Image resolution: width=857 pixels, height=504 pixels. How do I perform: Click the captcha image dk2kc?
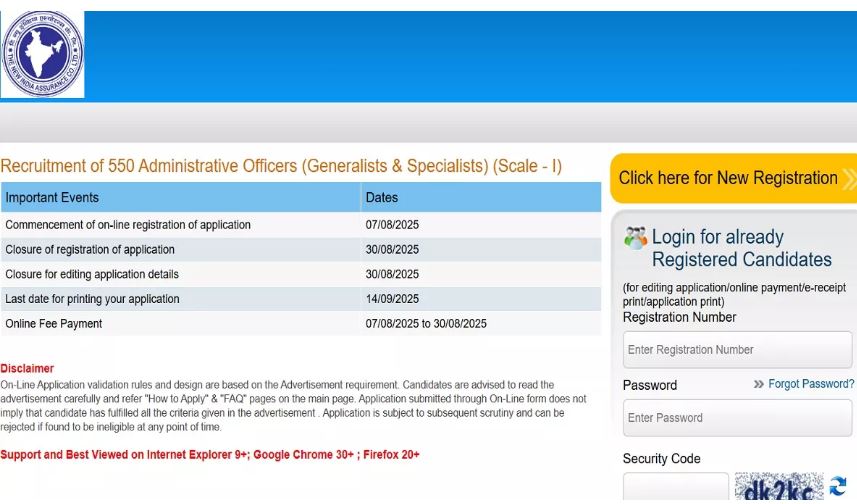(x=779, y=487)
